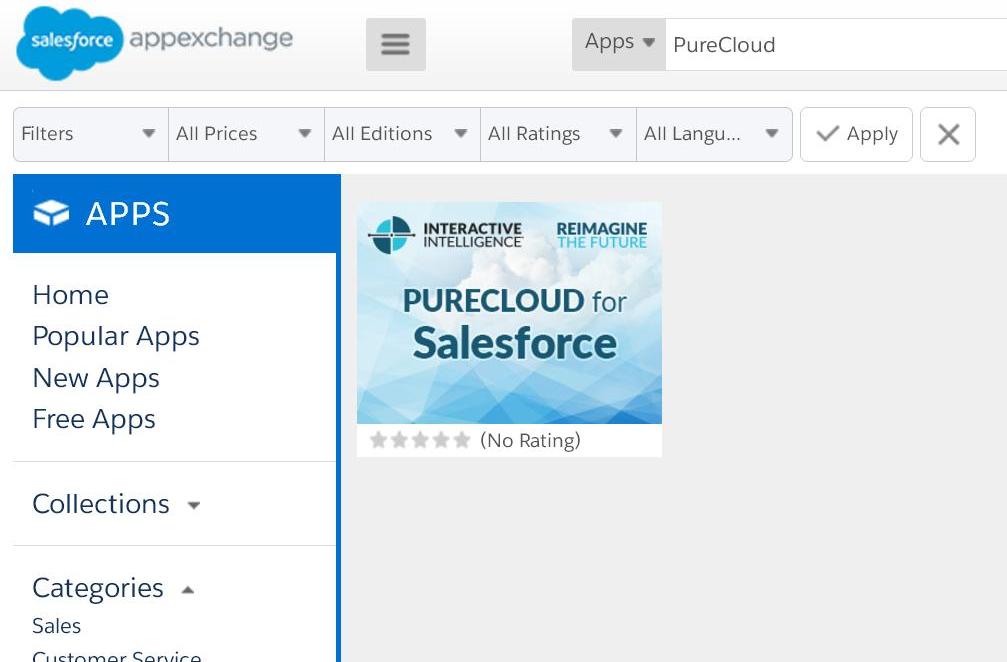This screenshot has height=662, width=1007.
Task: Open the All Prices dropdown
Action: tap(246, 134)
